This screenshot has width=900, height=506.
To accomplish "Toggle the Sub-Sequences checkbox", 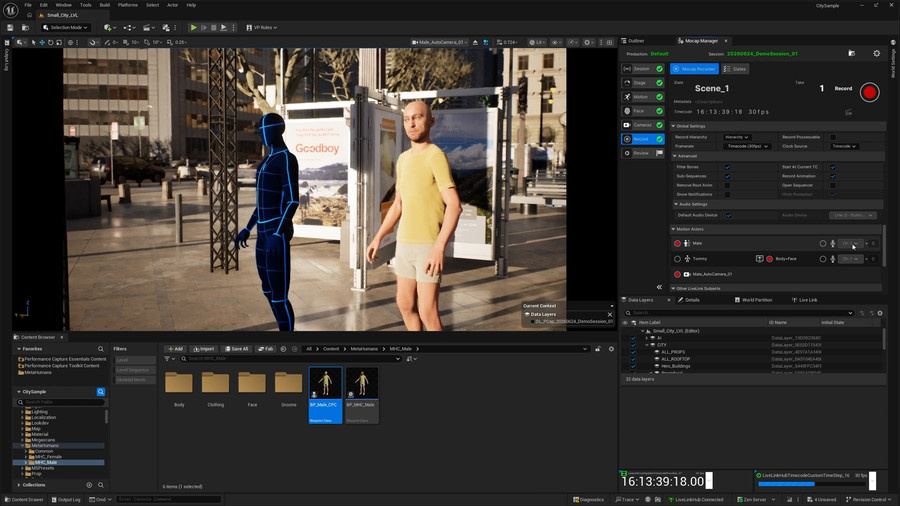I will (x=727, y=176).
